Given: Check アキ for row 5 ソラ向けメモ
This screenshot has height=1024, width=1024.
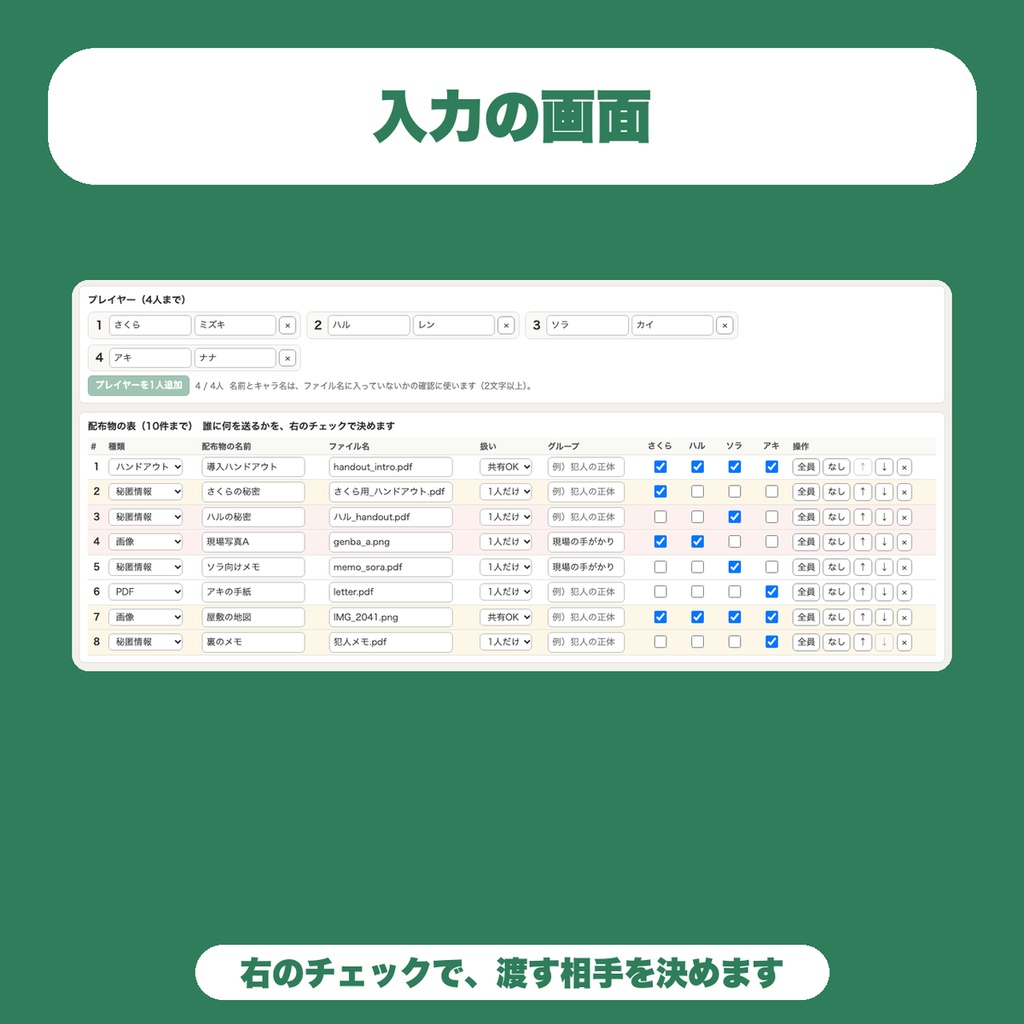Looking at the screenshot, I should [x=772, y=568].
